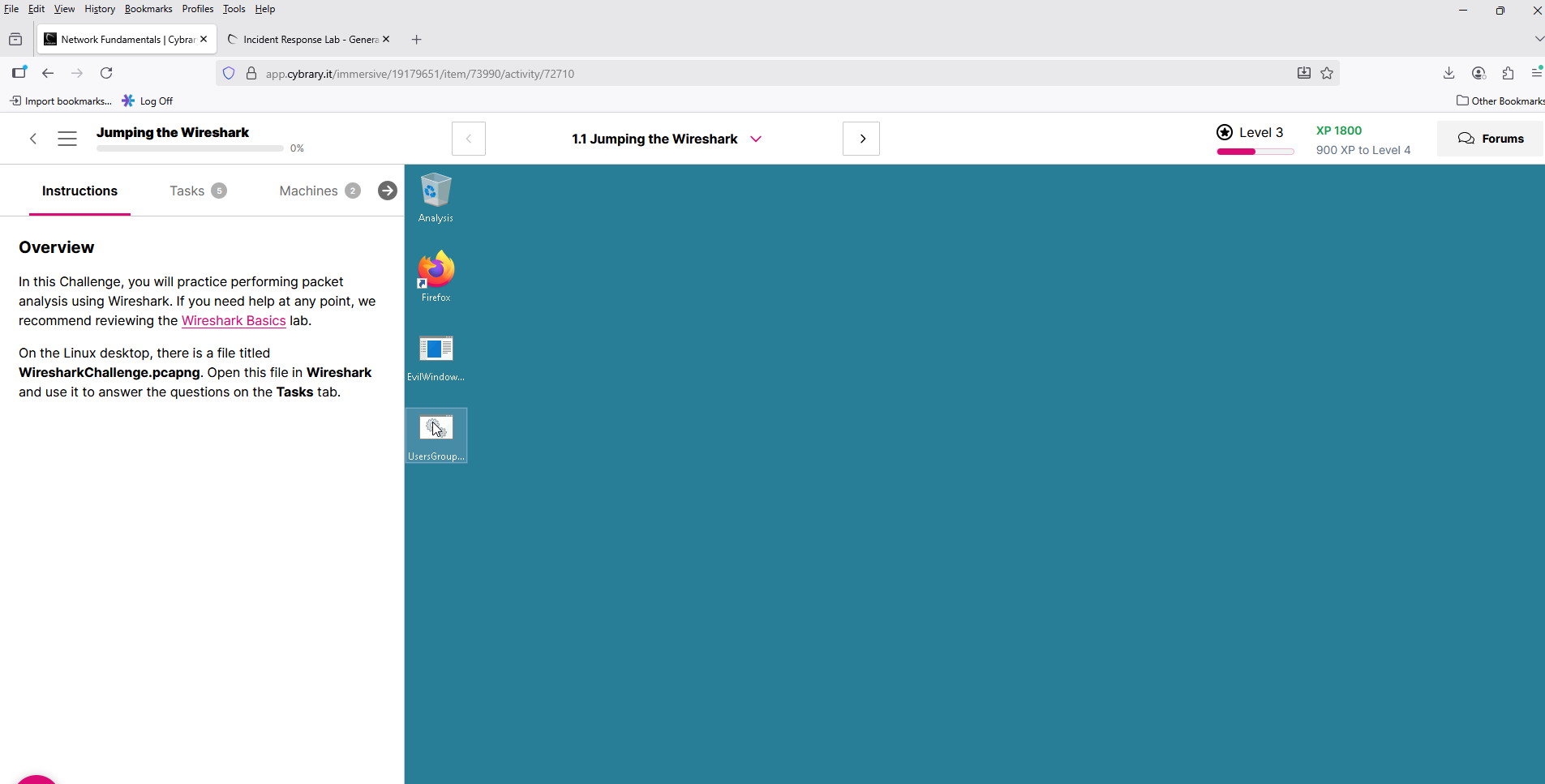The width and height of the screenshot is (1545, 784).
Task: Reload the current page
Action: point(106,73)
